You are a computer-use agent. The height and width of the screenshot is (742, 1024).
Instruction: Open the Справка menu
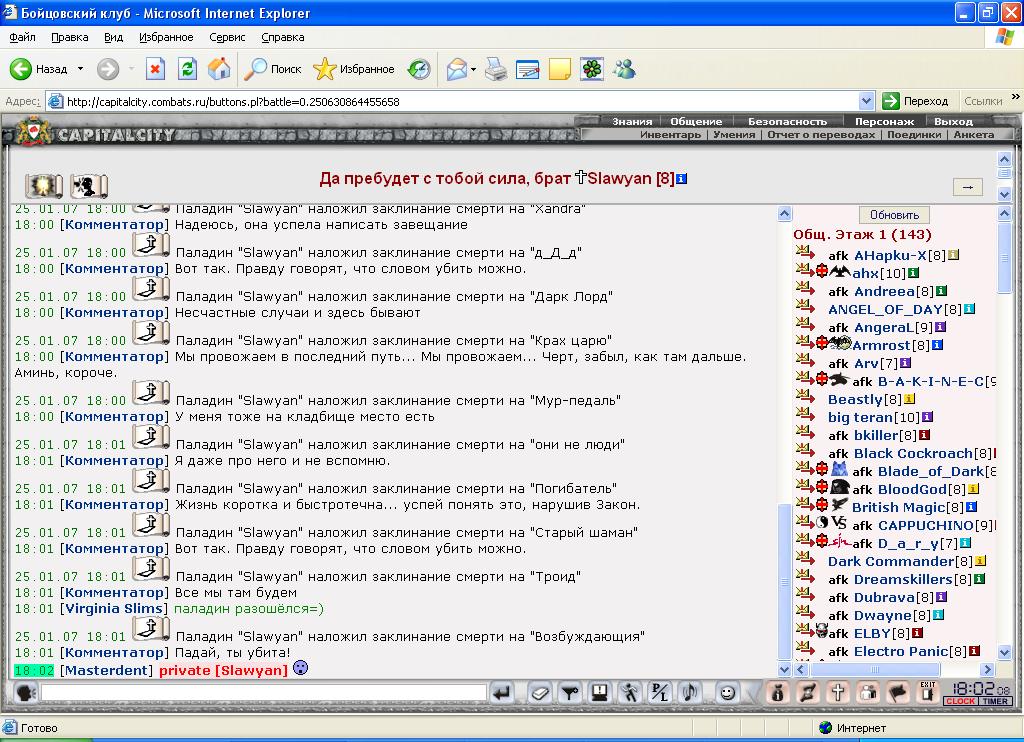pyautogui.click(x=283, y=37)
